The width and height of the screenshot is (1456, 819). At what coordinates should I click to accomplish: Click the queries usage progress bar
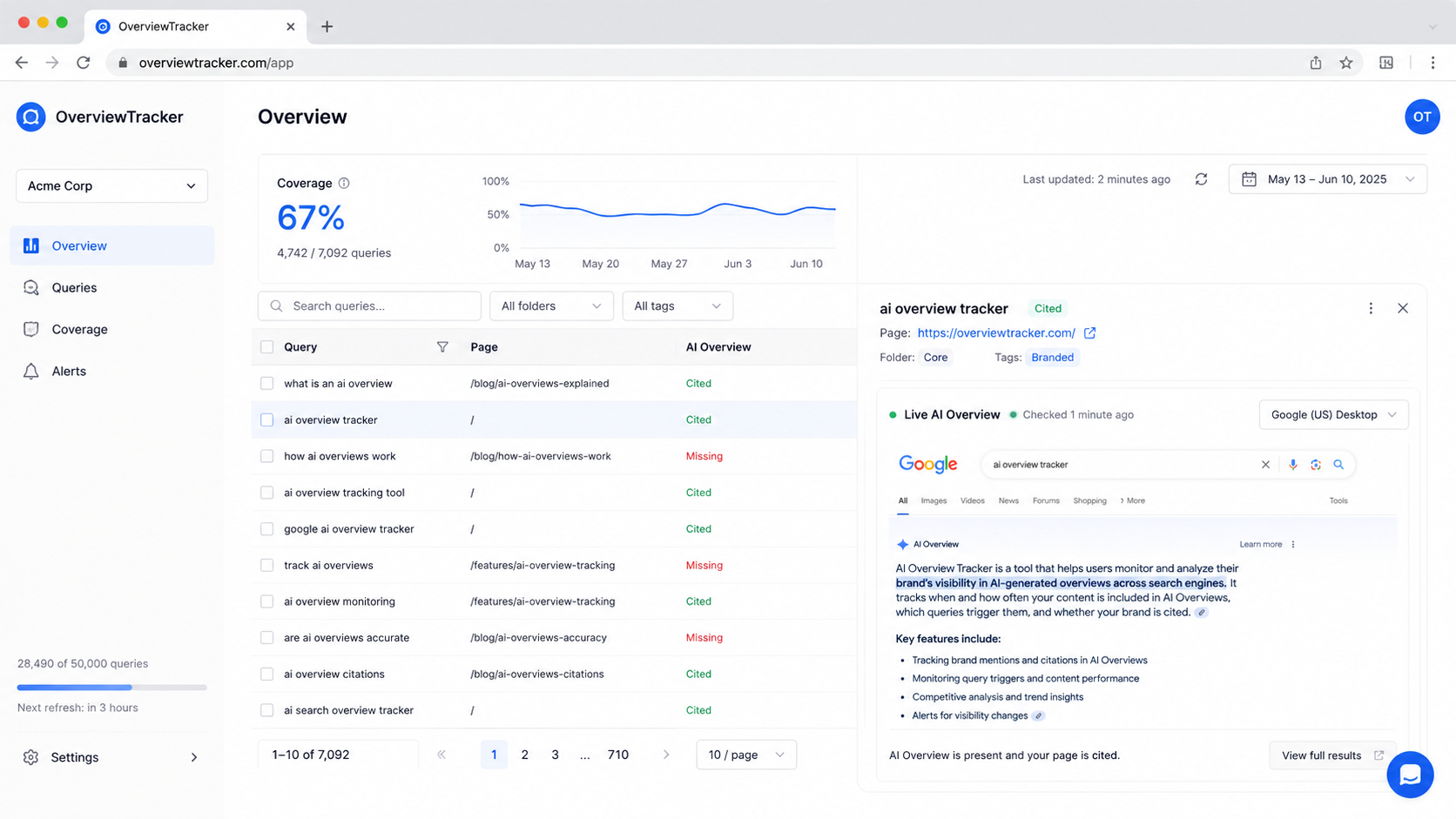tap(111, 688)
